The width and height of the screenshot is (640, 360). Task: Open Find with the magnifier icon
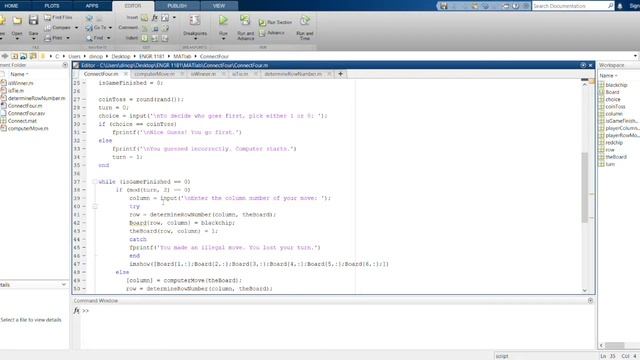pyautogui.click(x=89, y=38)
